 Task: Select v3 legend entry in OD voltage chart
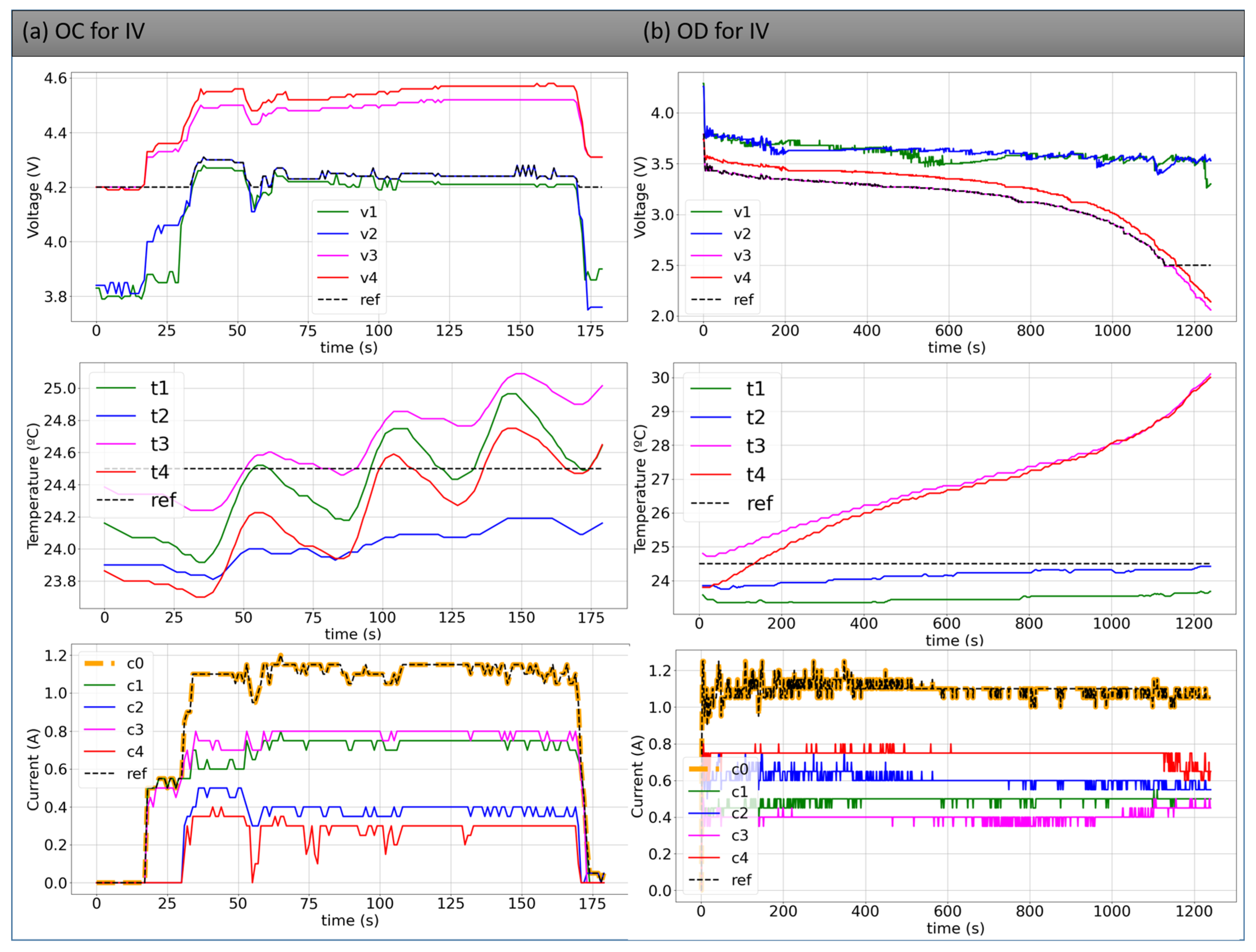point(721,256)
